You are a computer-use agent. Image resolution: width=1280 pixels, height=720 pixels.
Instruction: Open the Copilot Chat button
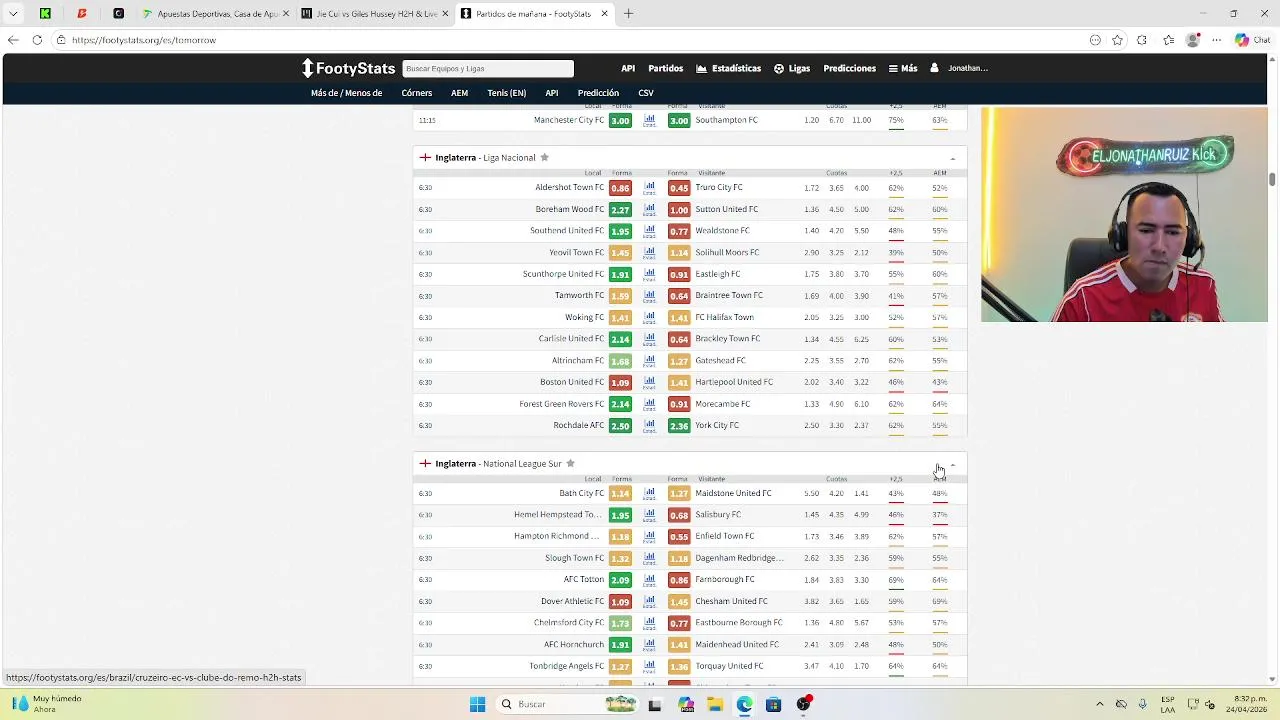(x=1250, y=40)
